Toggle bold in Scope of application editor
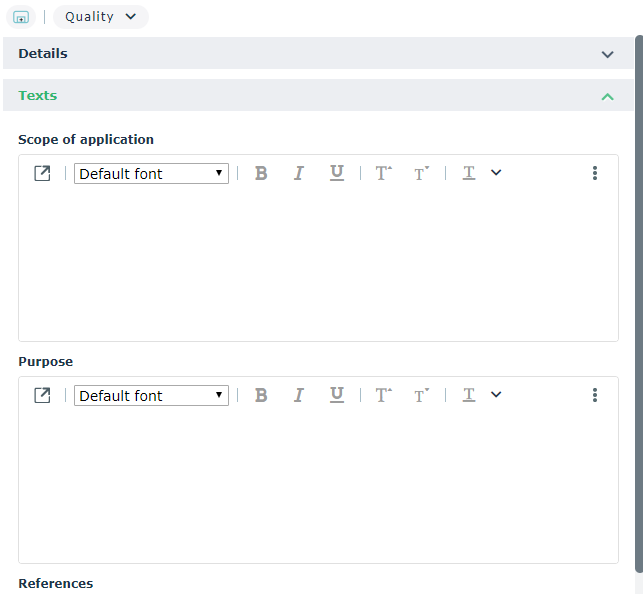 point(261,173)
